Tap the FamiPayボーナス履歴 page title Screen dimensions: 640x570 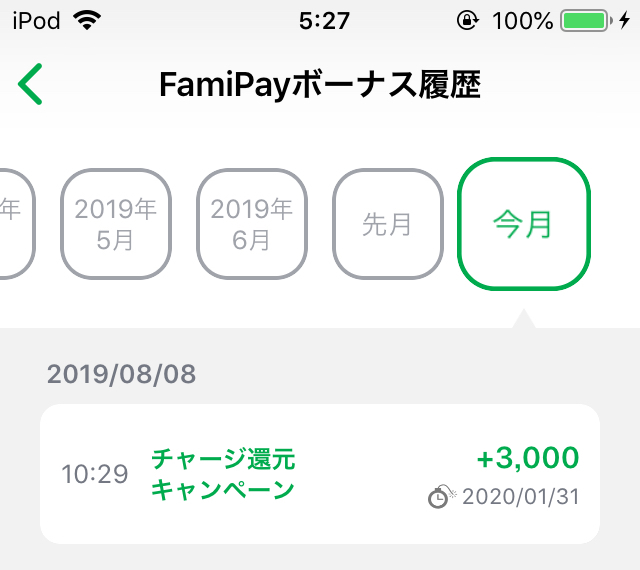coord(320,86)
